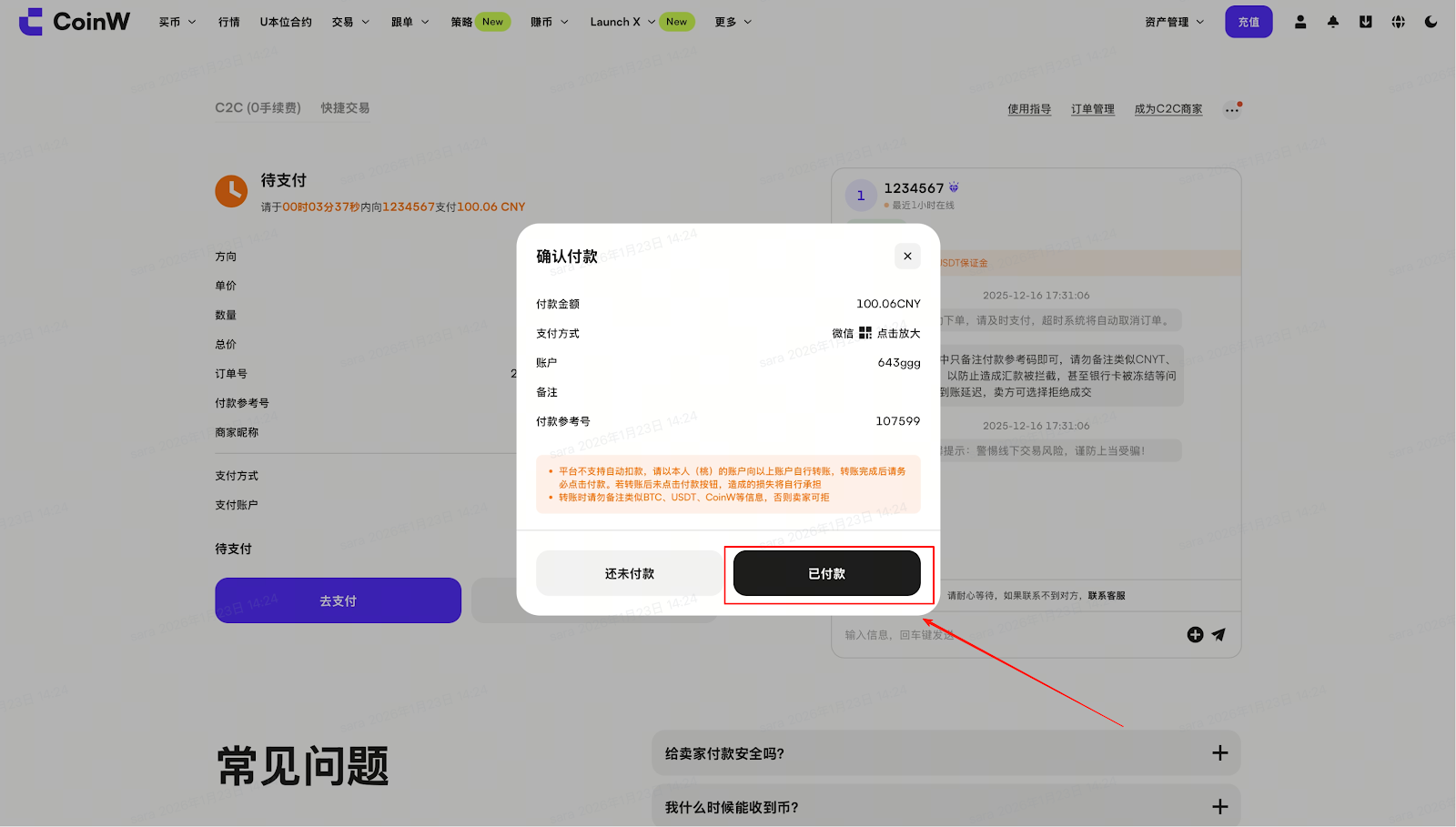Screen dimensions: 1456x827
Task: Switch to the 快捷交易 tab
Action: pyautogui.click(x=345, y=108)
